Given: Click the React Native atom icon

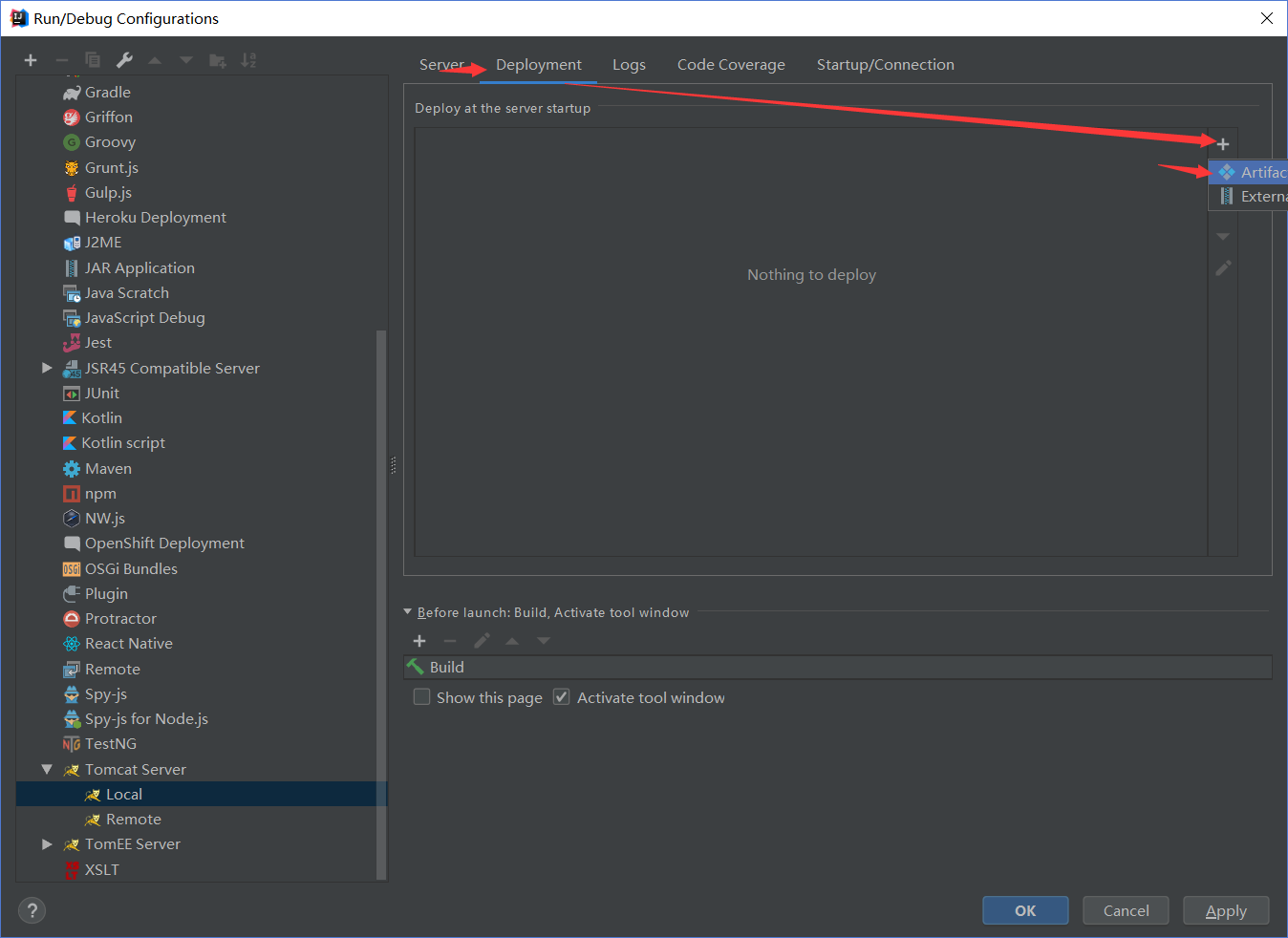Looking at the screenshot, I should tap(72, 644).
